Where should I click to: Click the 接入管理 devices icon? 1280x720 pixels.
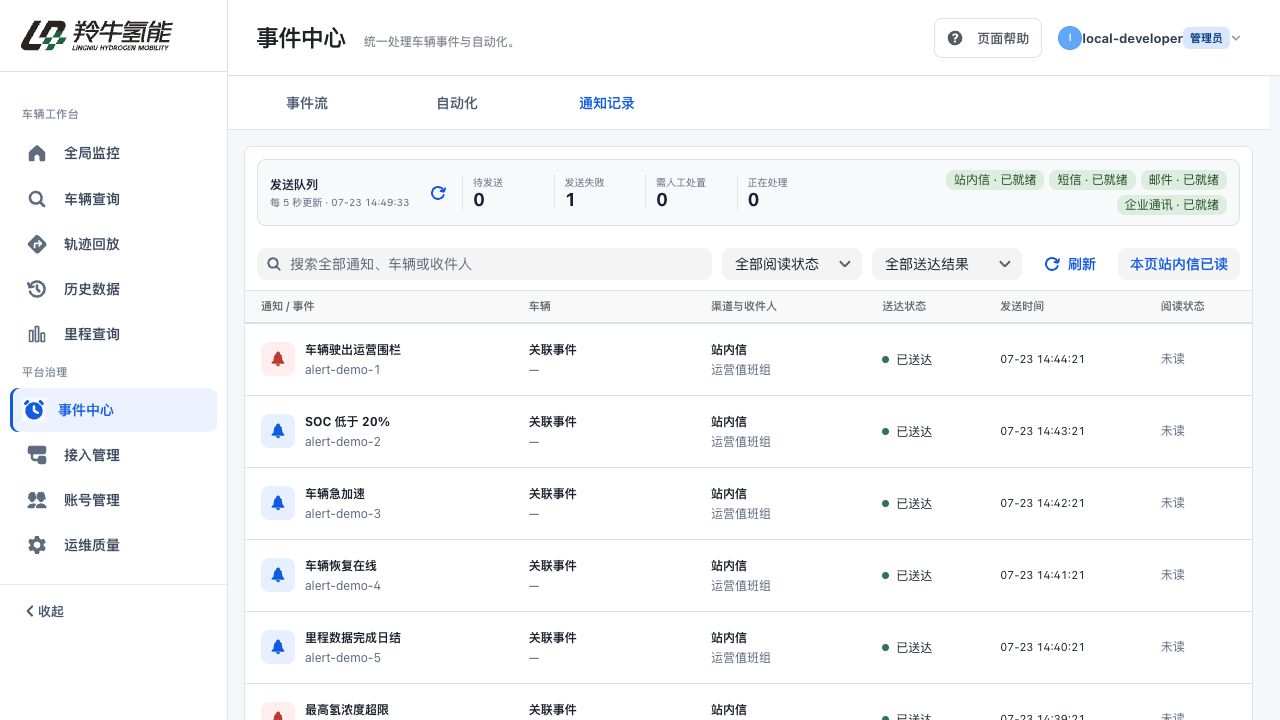[x=37, y=455]
